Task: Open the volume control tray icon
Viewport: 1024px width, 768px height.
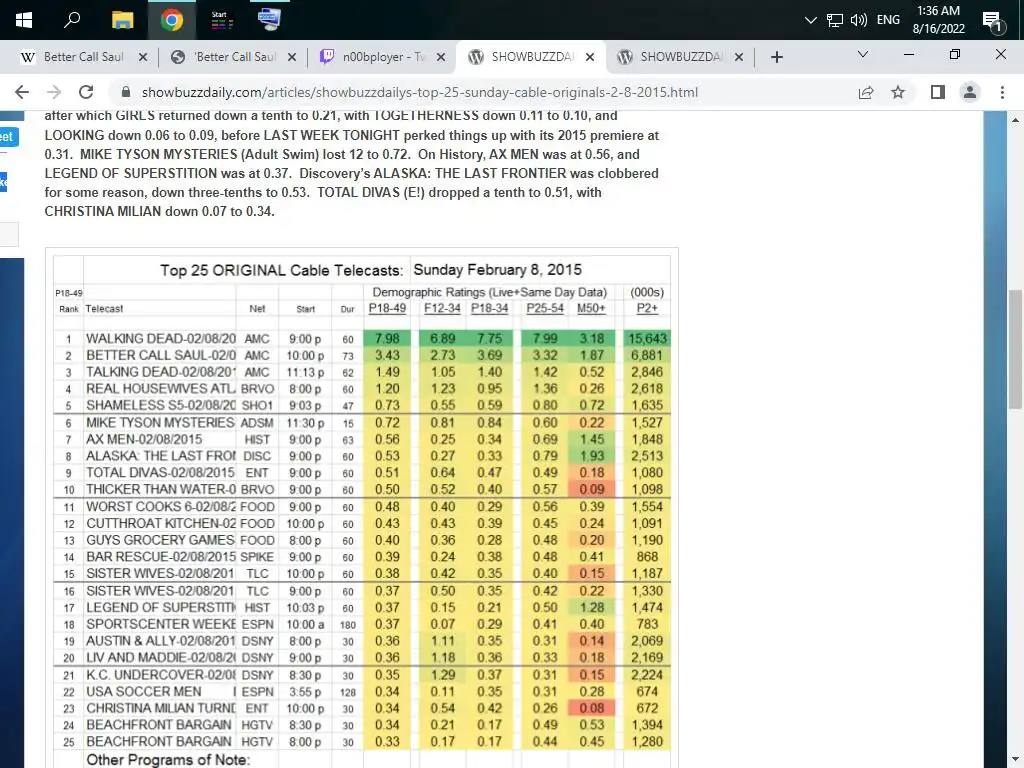Action: point(859,20)
